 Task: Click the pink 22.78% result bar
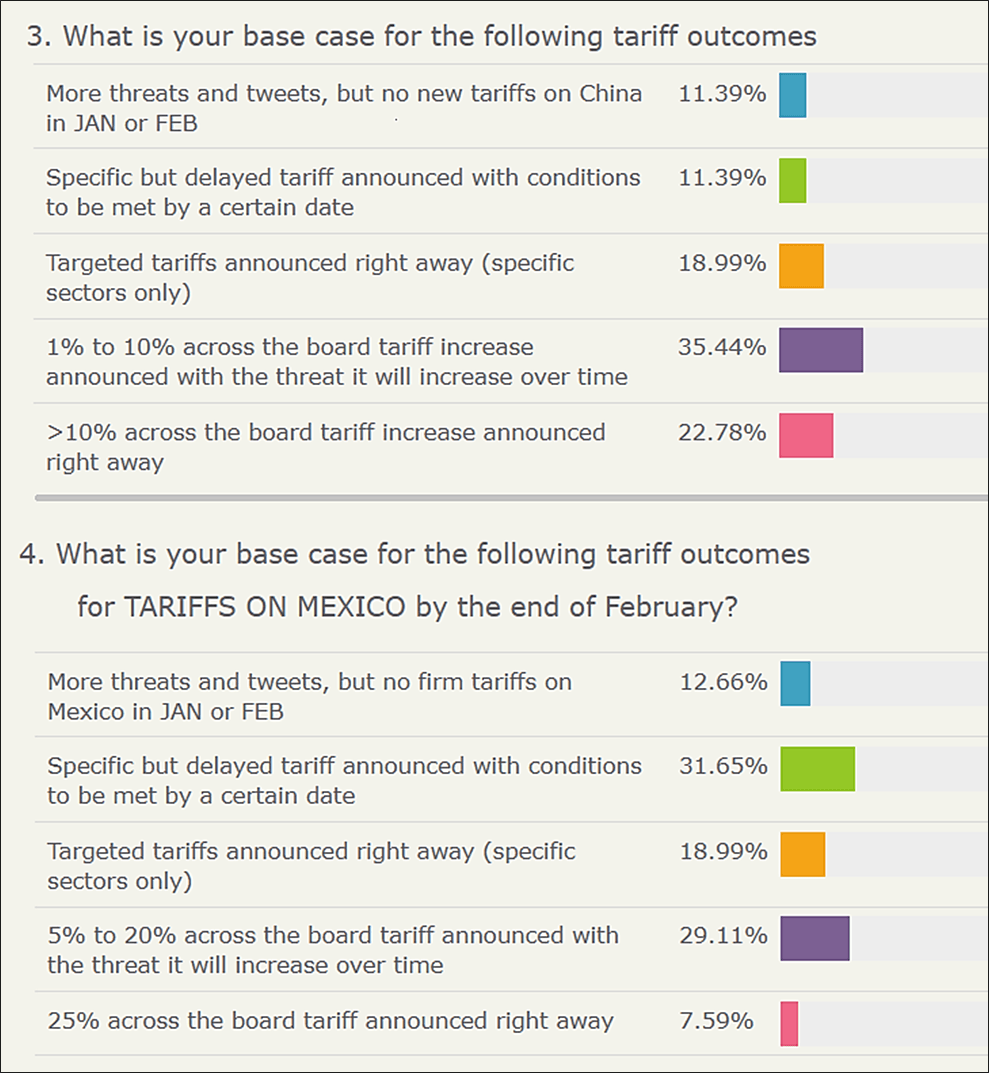[x=806, y=435]
